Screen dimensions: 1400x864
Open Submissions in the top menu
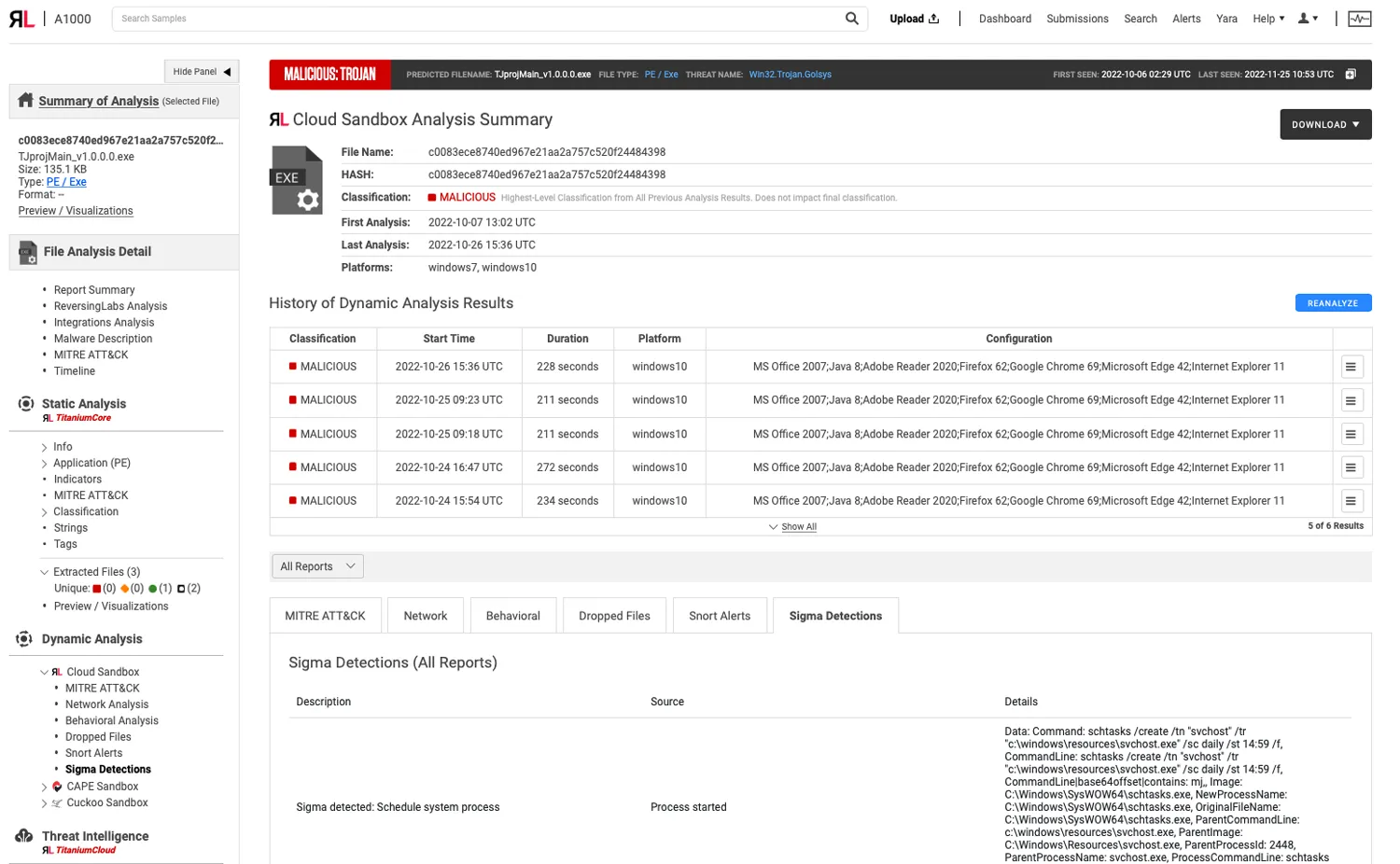tap(1076, 18)
